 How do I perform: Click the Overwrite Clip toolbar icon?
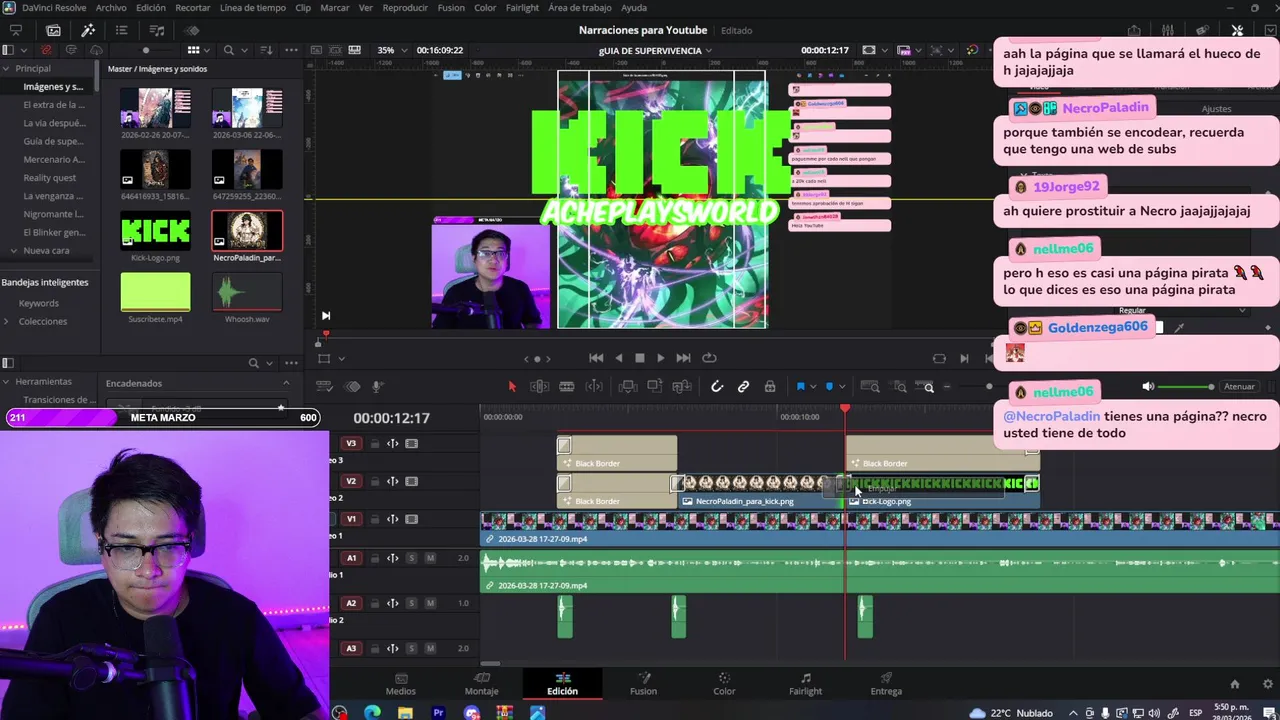tap(655, 387)
